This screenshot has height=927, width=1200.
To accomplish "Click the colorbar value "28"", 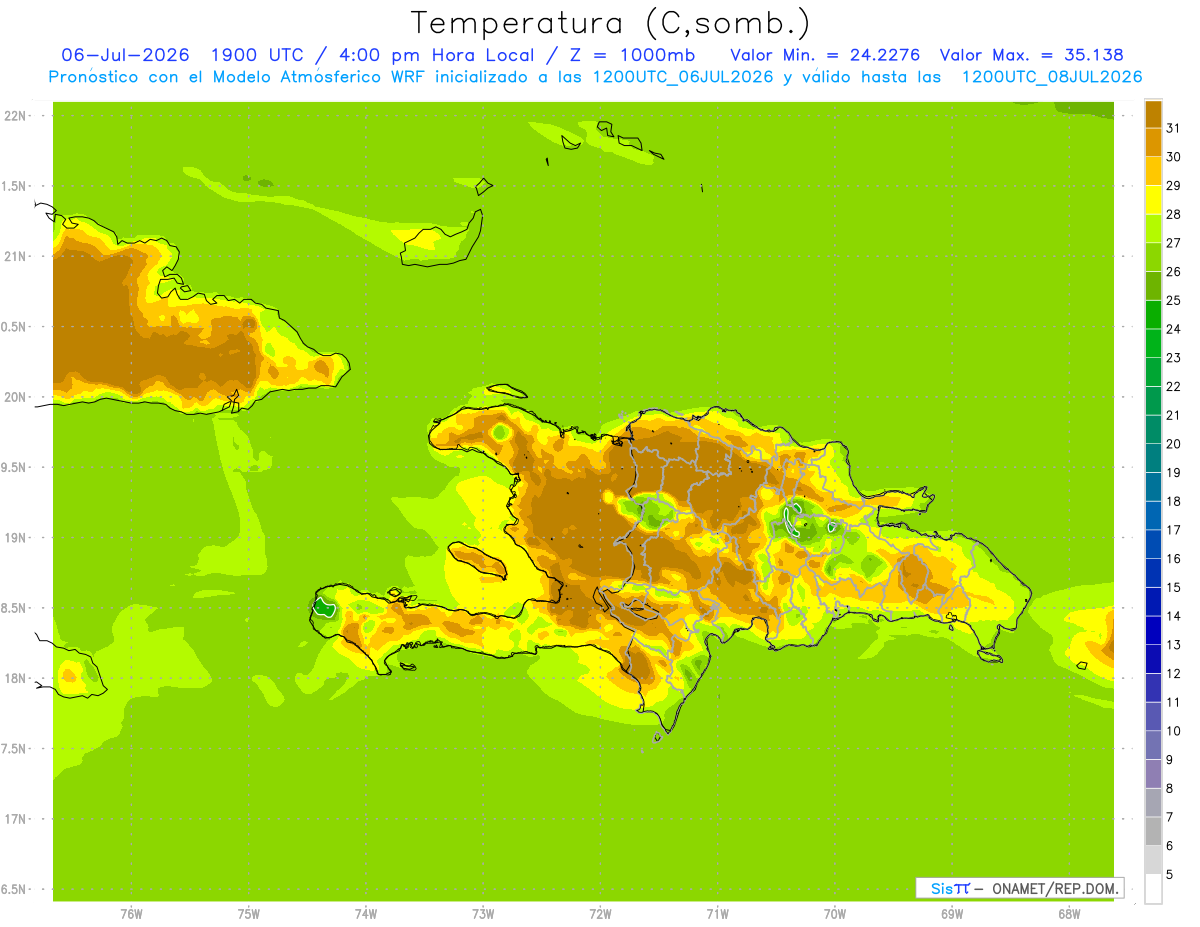I will pyautogui.click(x=1174, y=214).
